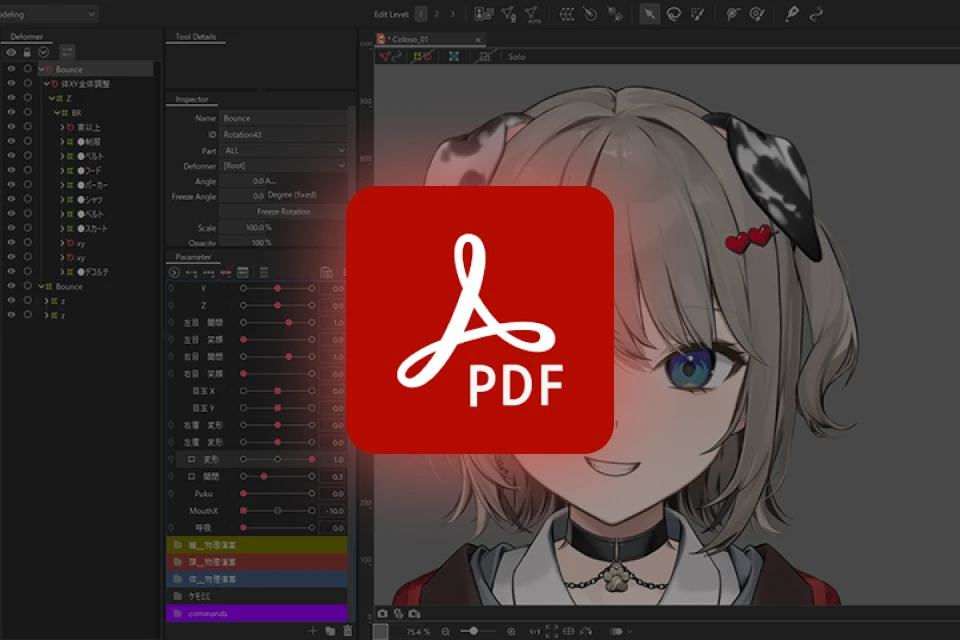The width and height of the screenshot is (960, 640).
Task: Click the canvas zoom slider
Action: click(x=479, y=631)
